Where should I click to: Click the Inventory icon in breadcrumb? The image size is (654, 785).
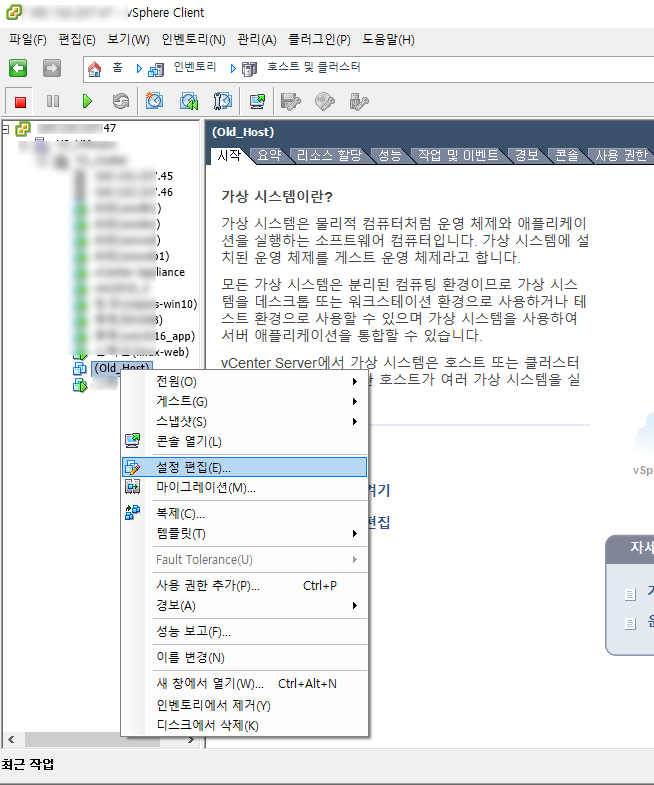tap(156, 70)
